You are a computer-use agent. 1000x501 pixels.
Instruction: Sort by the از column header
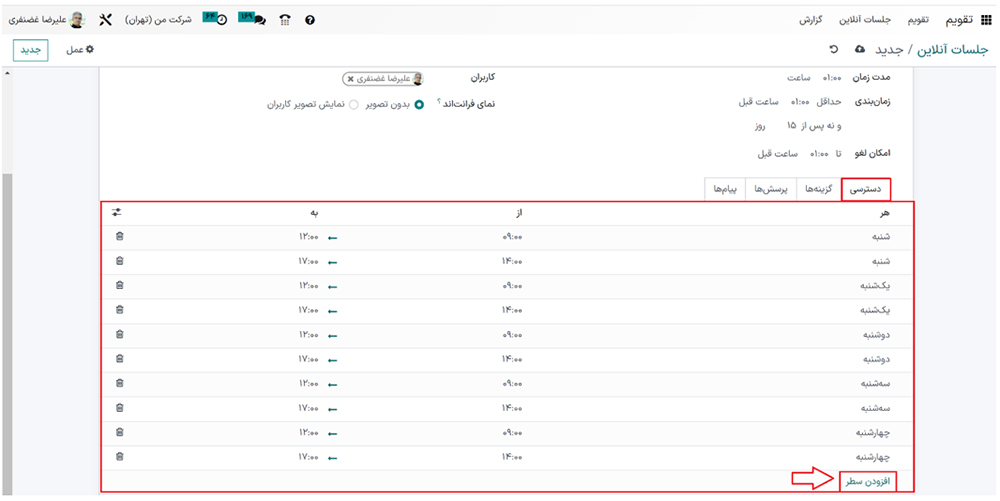click(518, 213)
